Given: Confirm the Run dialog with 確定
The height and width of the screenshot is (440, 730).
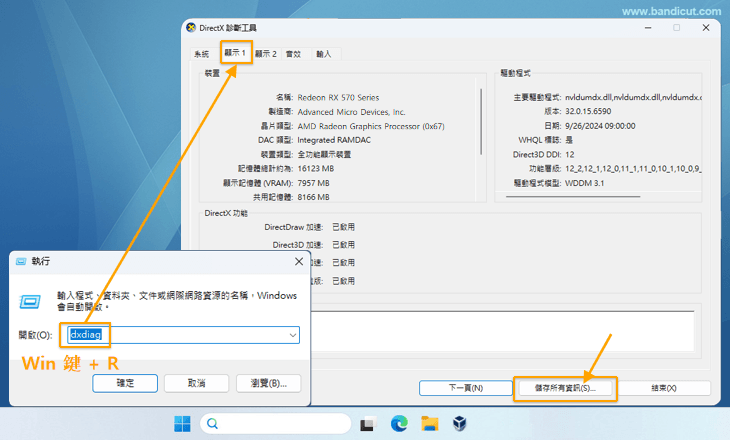Looking at the screenshot, I should click(x=125, y=383).
